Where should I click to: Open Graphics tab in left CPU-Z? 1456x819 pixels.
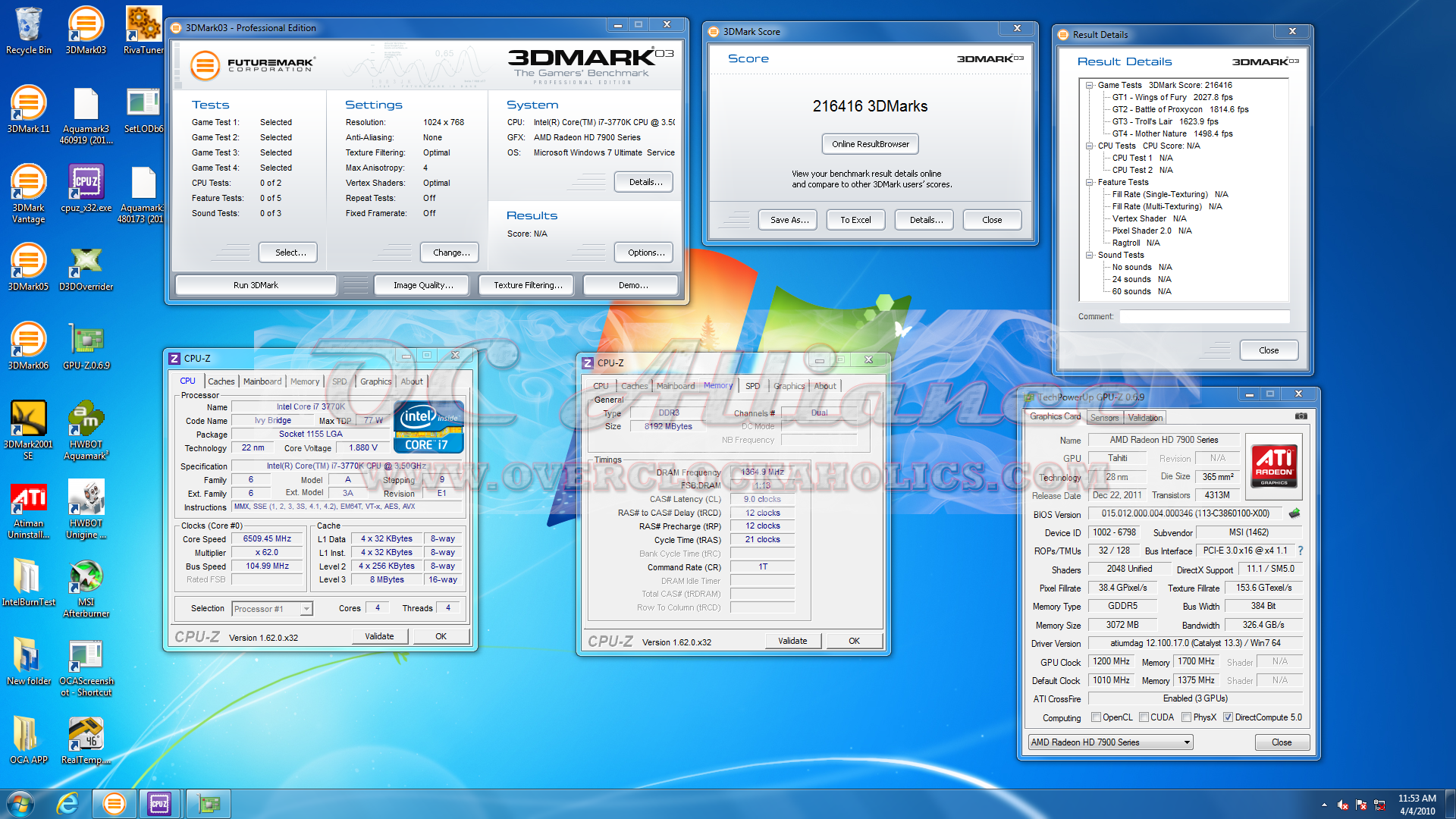tap(375, 381)
